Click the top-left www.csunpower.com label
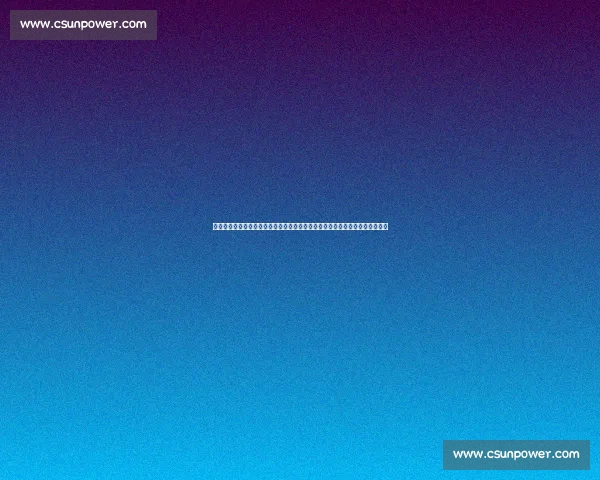The image size is (600, 480). (x=83, y=25)
